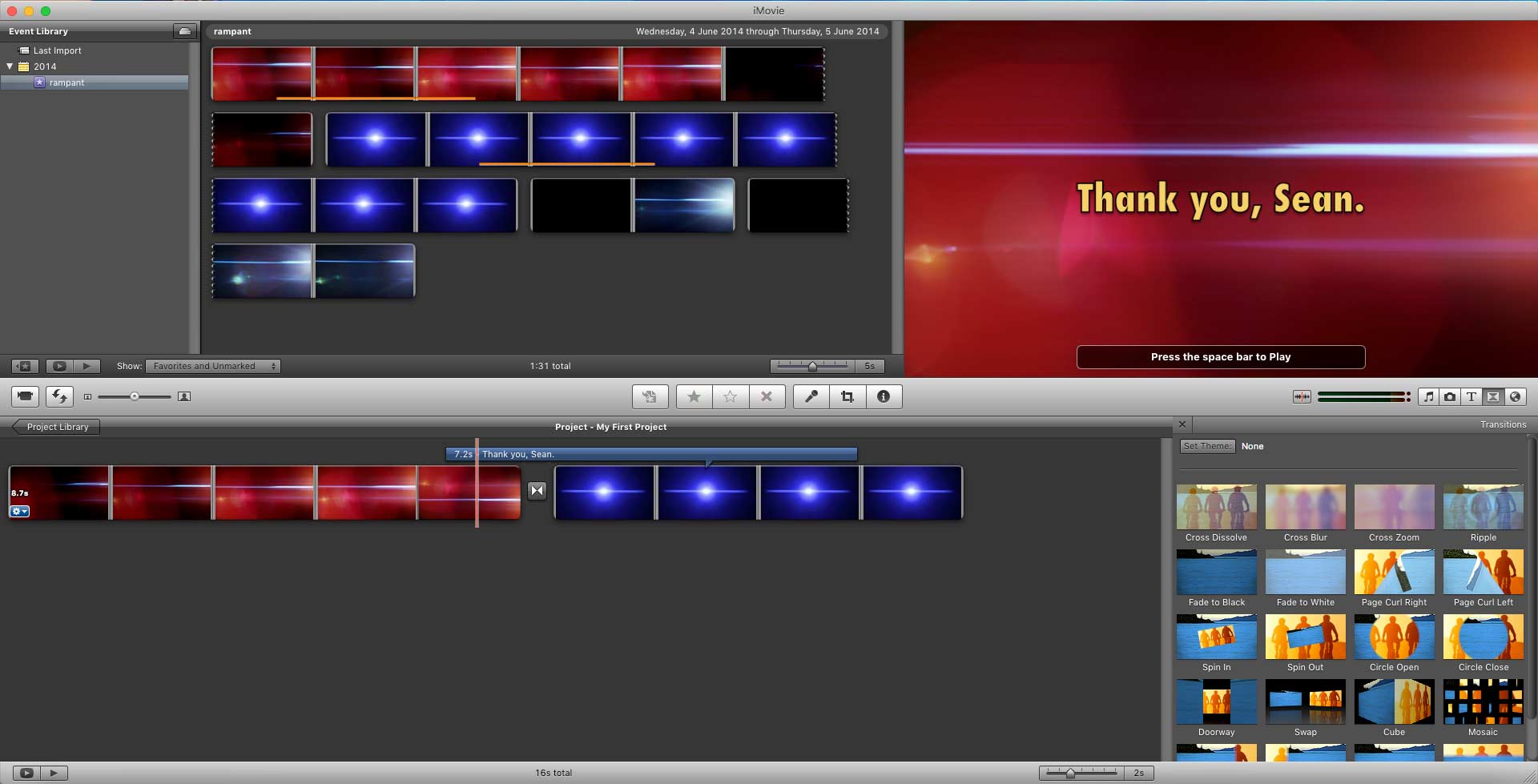This screenshot has width=1538, height=784.
Task: Open the music and sound effects browser
Action: (1428, 396)
